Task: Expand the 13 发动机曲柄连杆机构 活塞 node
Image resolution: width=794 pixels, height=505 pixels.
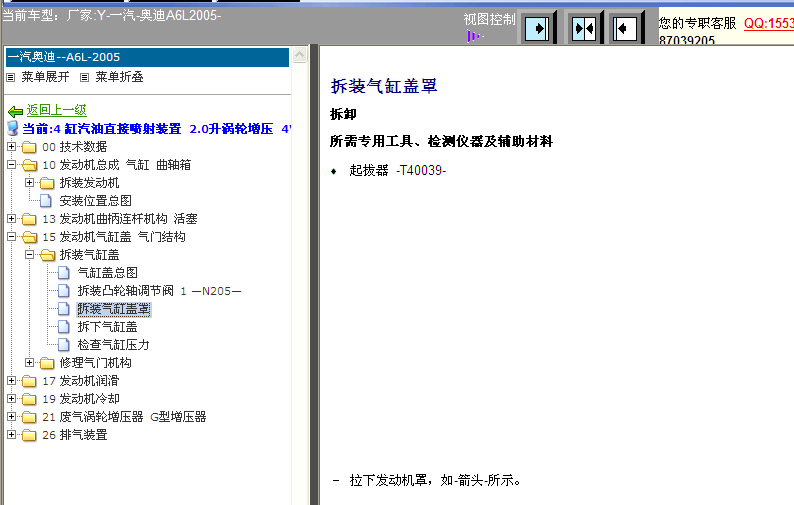Action: (x=11, y=218)
